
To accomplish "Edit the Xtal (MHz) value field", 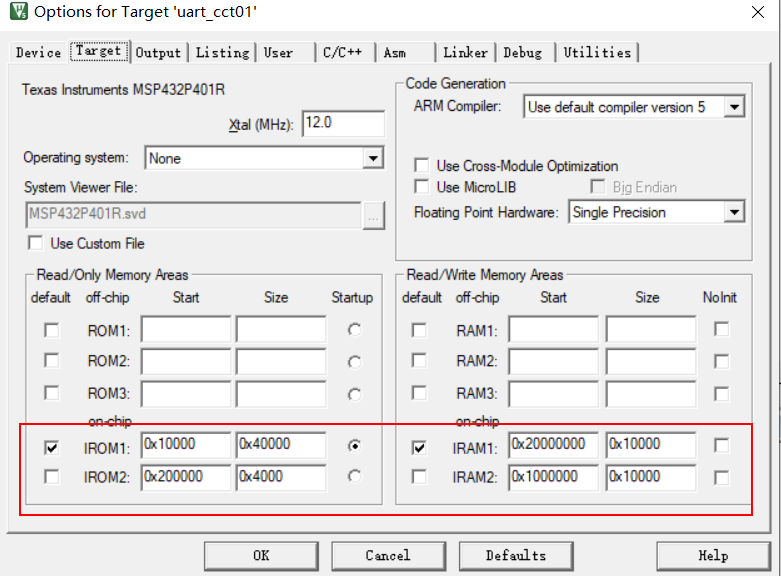I will tap(343, 123).
